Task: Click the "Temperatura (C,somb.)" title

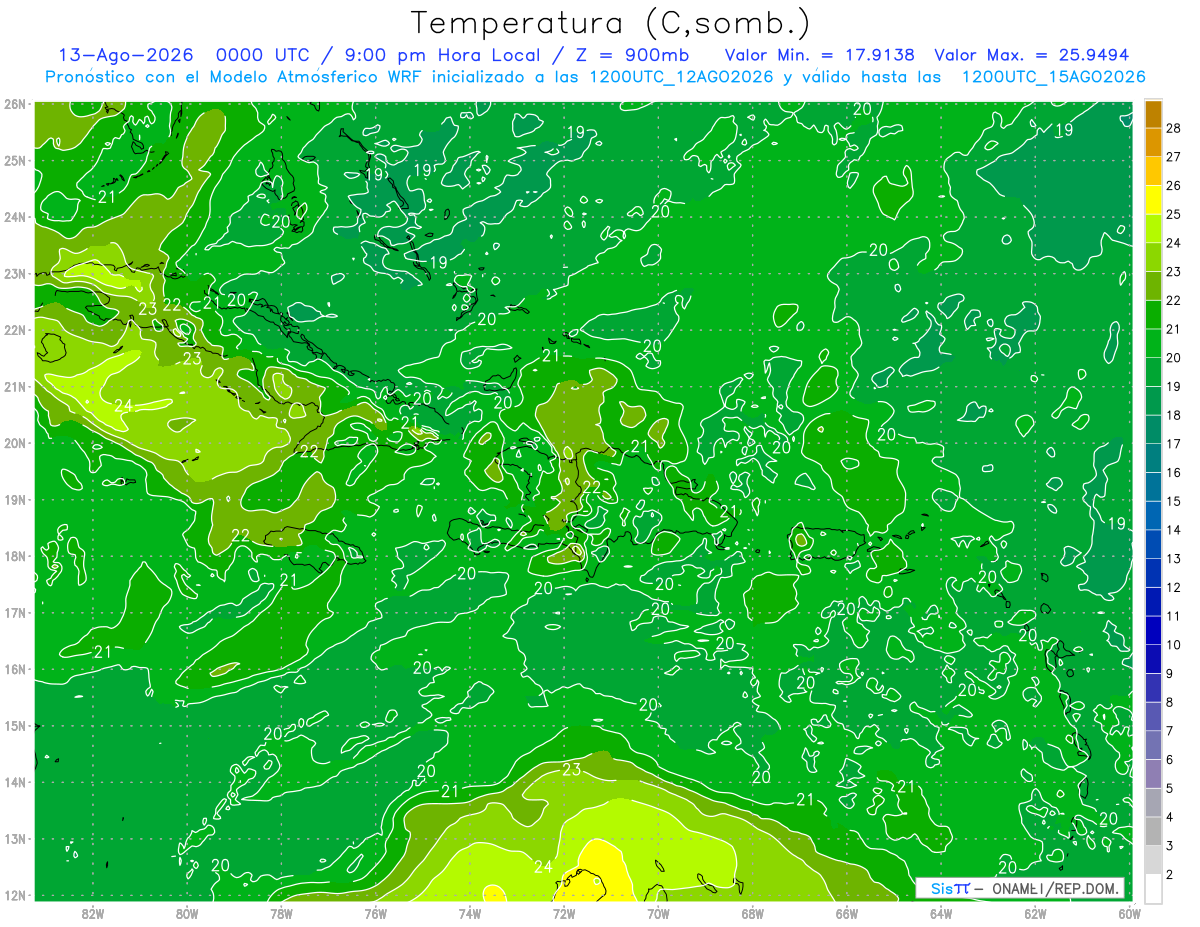Action: (611, 23)
